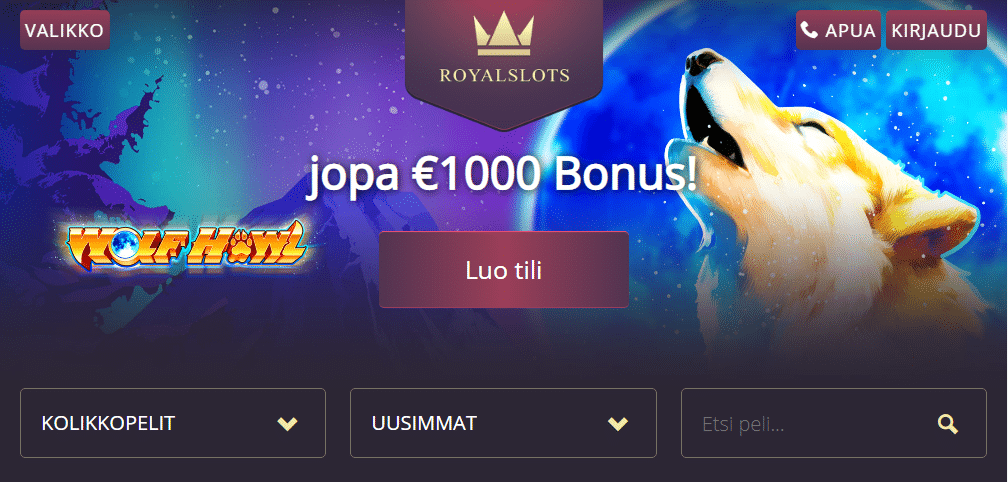This screenshot has width=1008, height=482.
Task: Open the UUSIMMAT sorting dropdown
Action: pos(503,423)
